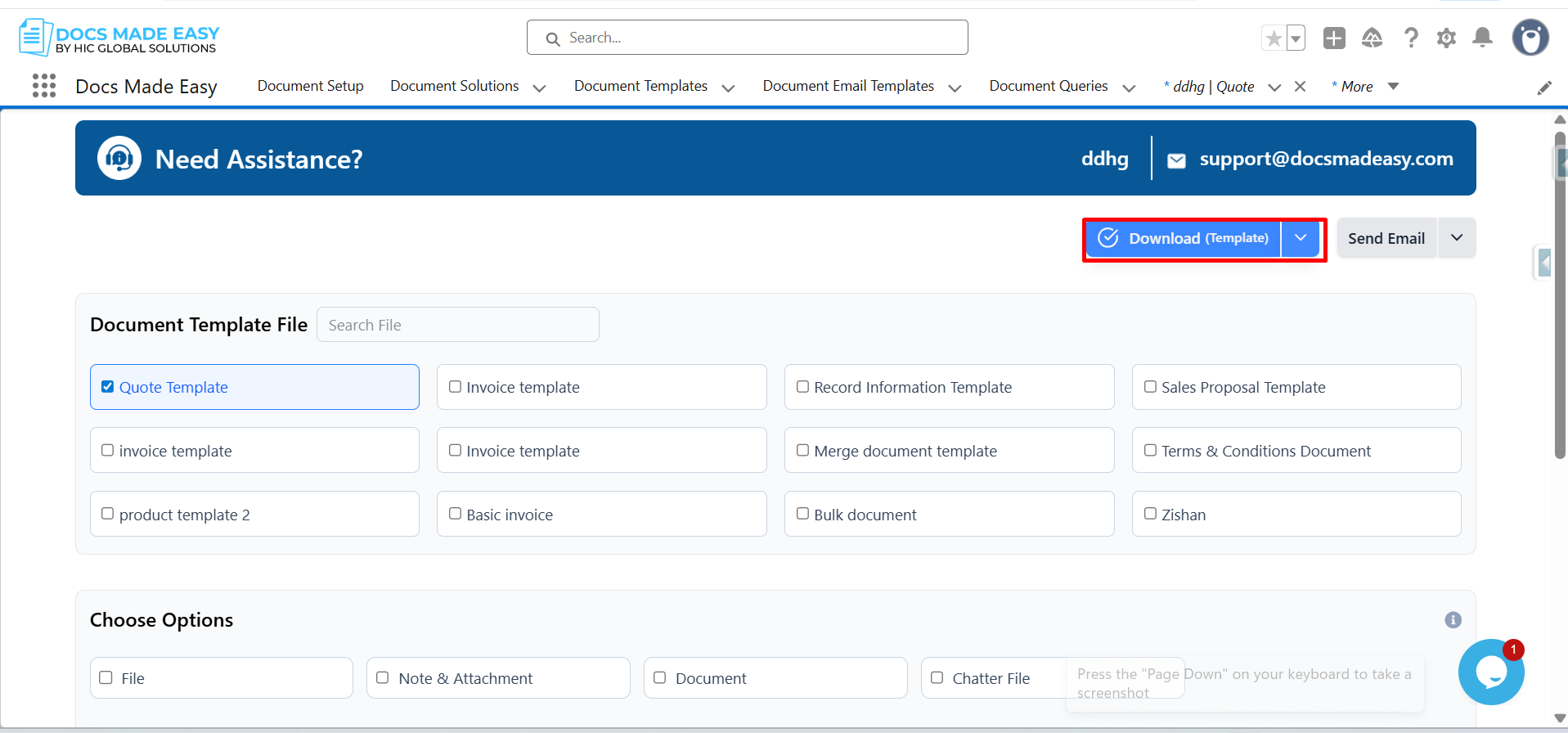Open the user profile avatar
The height and width of the screenshot is (733, 1568).
pos(1530,38)
